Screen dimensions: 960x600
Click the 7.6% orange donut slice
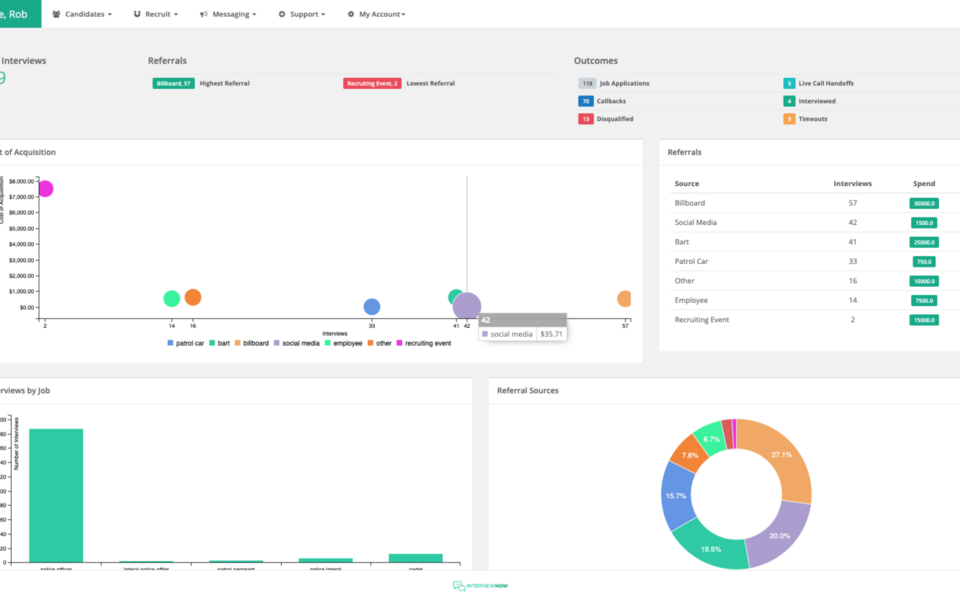click(x=689, y=454)
